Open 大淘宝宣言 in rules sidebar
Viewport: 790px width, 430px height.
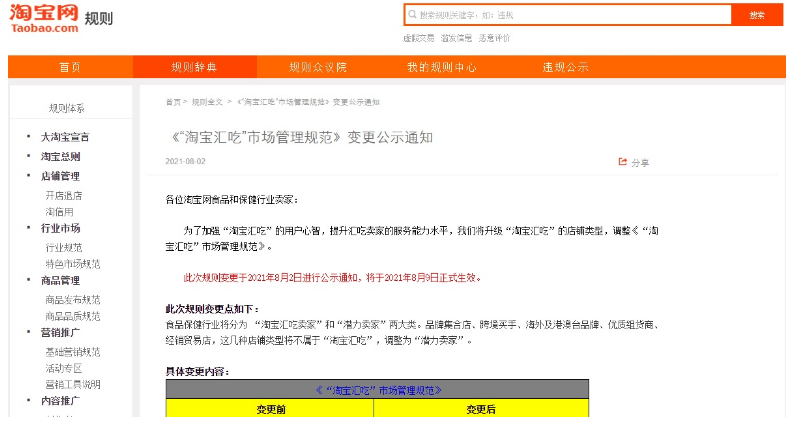click(65, 137)
